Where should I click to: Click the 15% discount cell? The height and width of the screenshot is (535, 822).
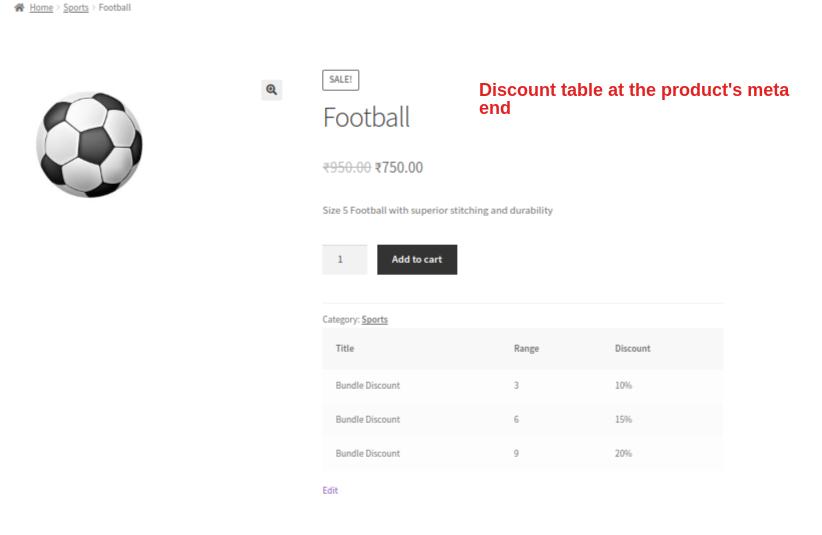point(623,420)
